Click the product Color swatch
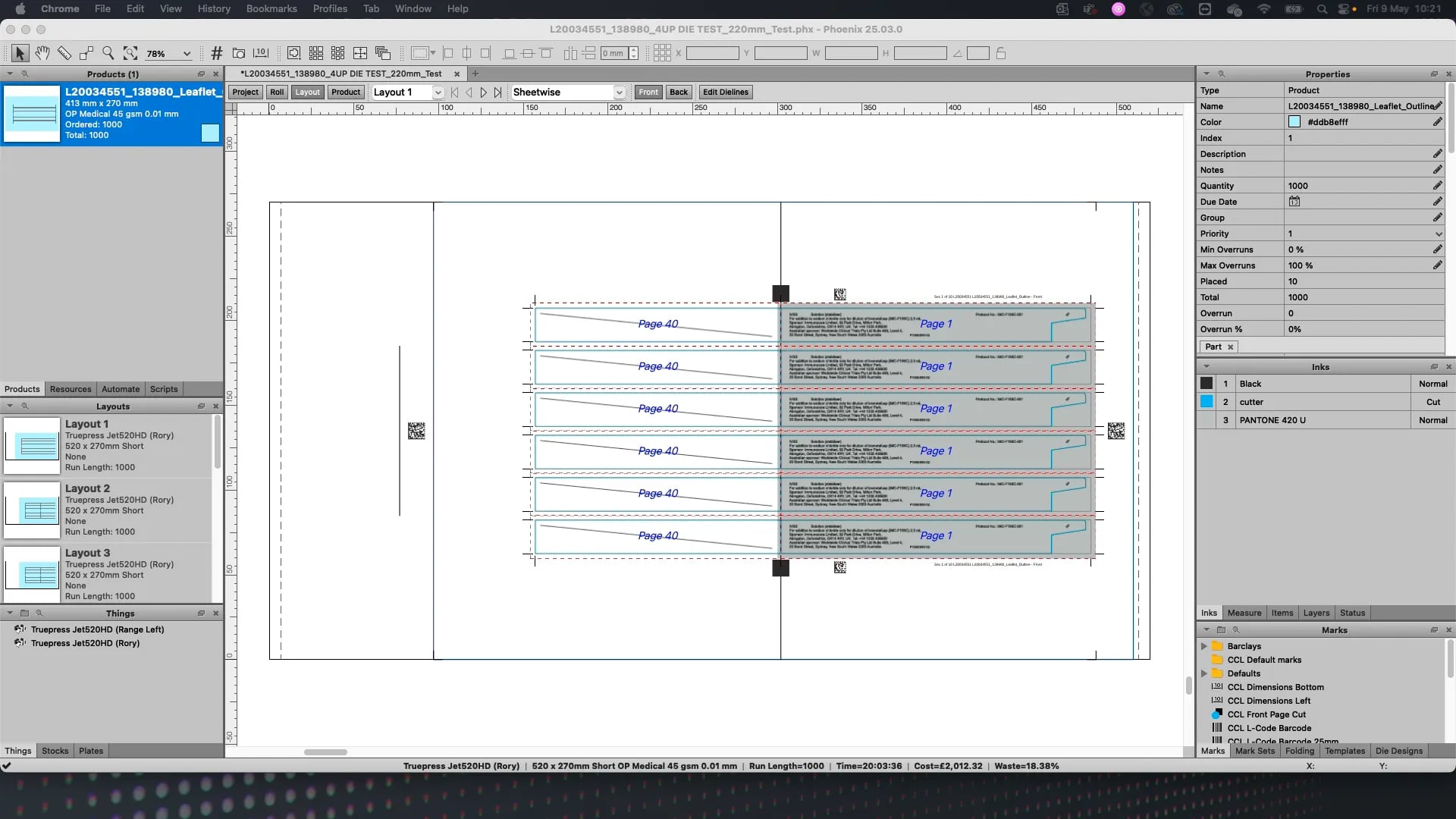This screenshot has height=819, width=1456. [1294, 122]
